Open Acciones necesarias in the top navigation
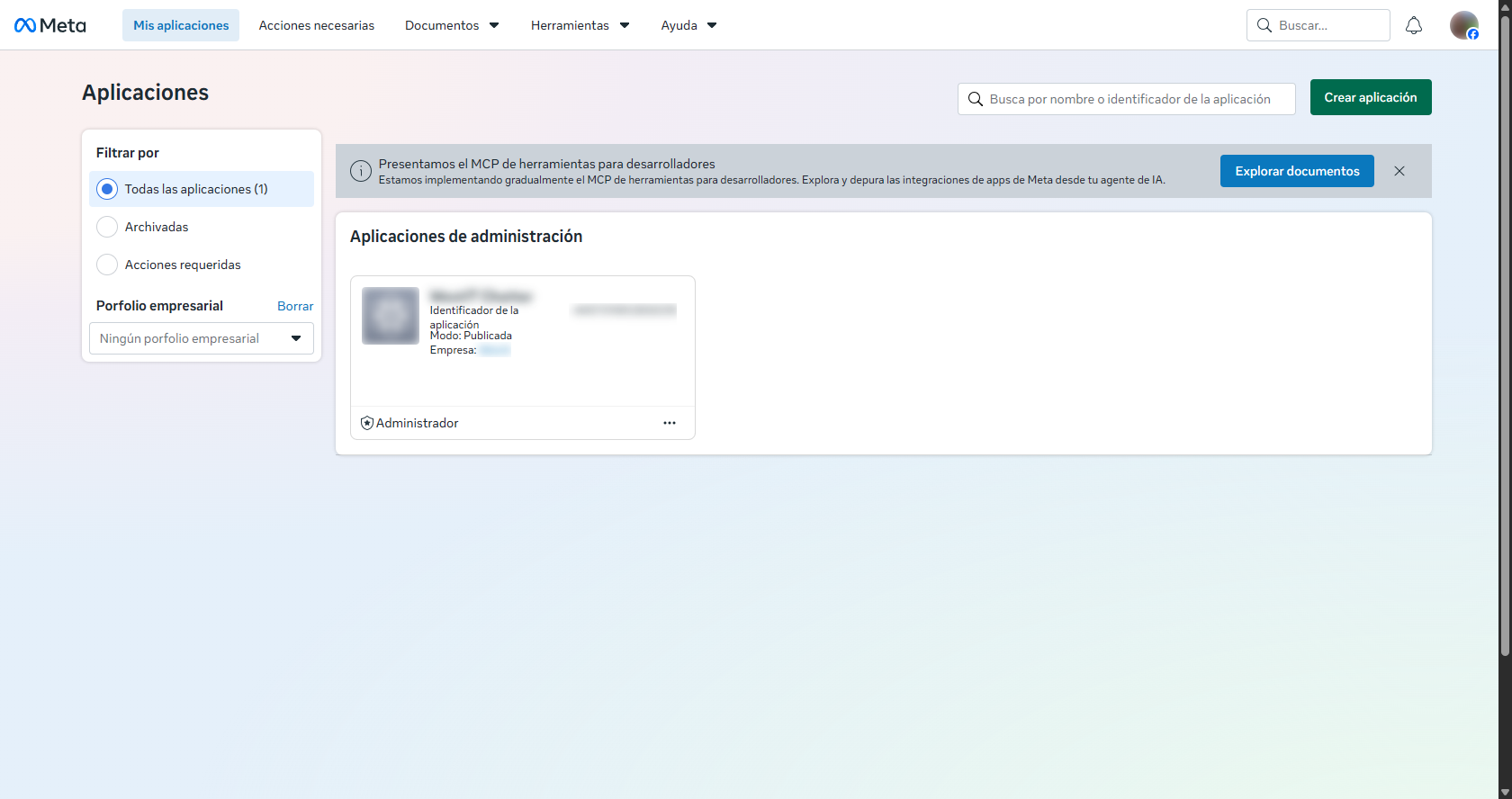The height and width of the screenshot is (799, 1512). coord(317,25)
